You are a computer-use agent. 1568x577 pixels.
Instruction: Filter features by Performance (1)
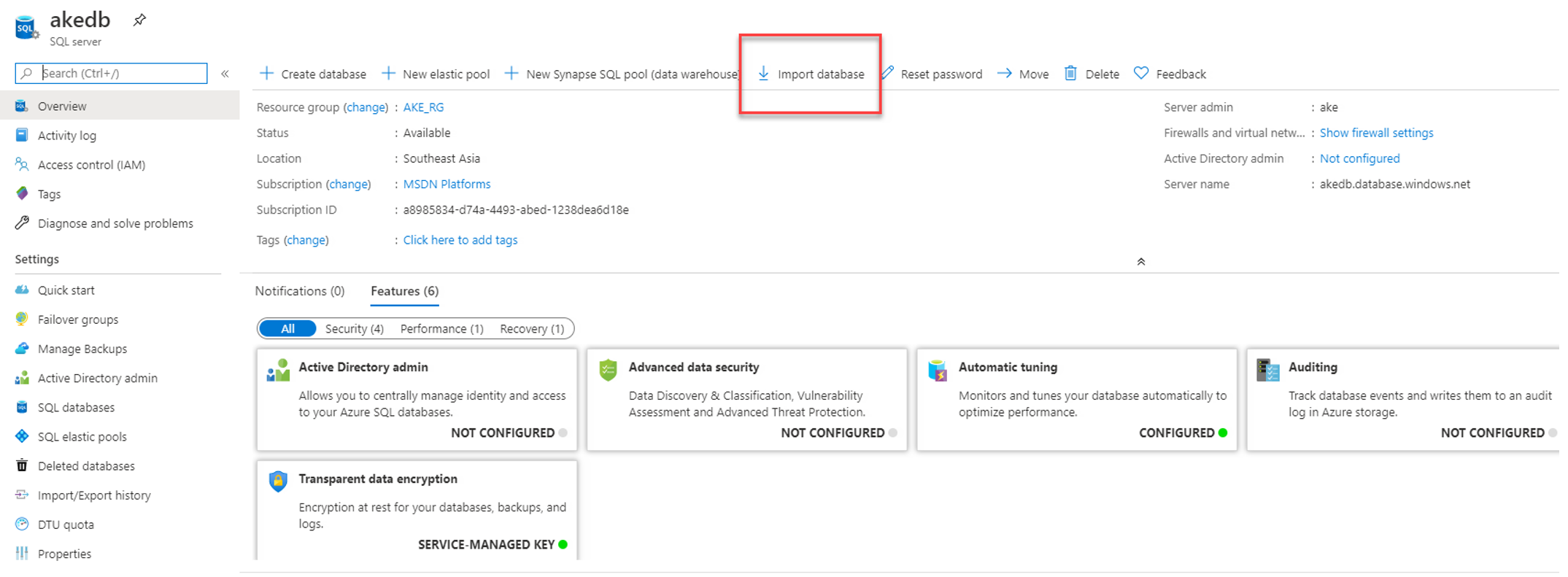(x=442, y=329)
